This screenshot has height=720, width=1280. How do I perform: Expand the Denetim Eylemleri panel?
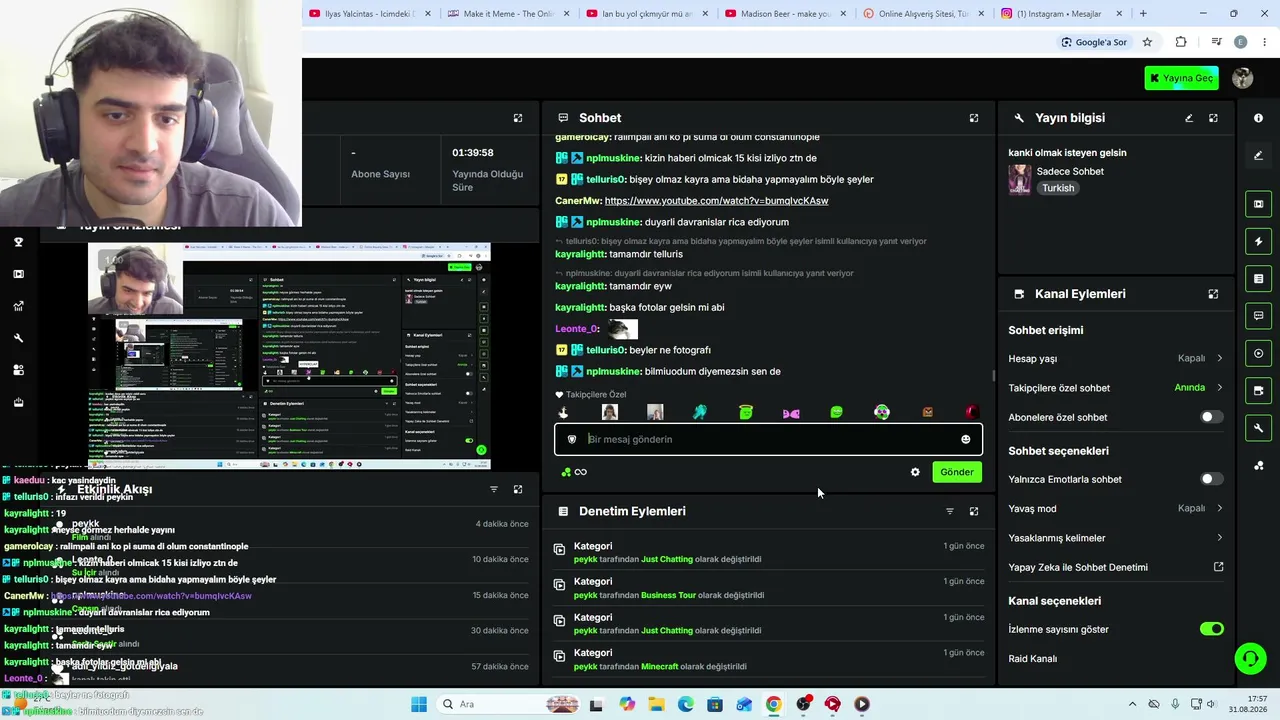tap(974, 511)
